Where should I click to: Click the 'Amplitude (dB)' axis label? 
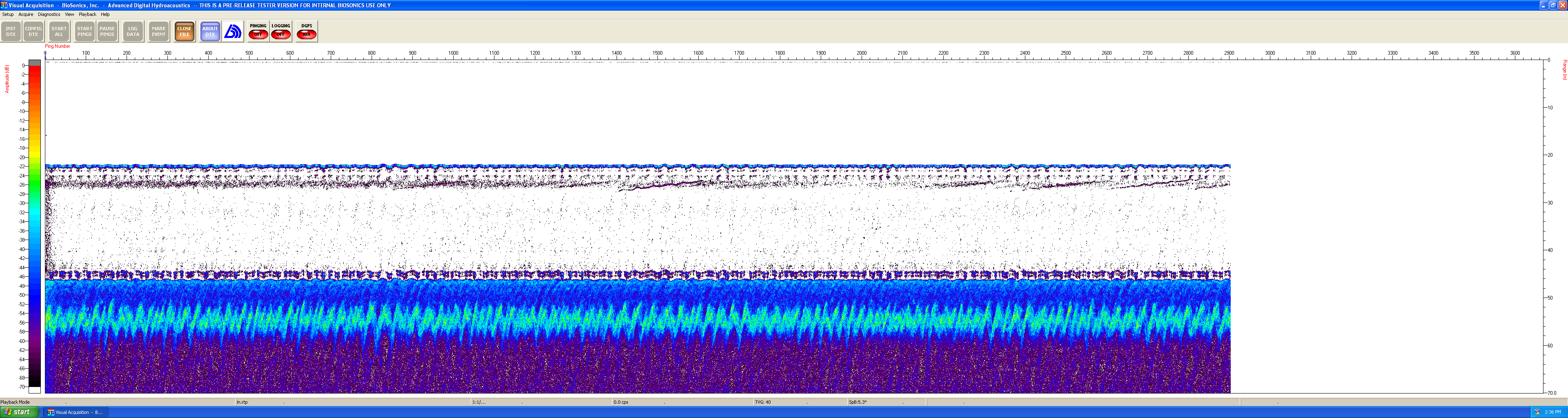coord(7,79)
